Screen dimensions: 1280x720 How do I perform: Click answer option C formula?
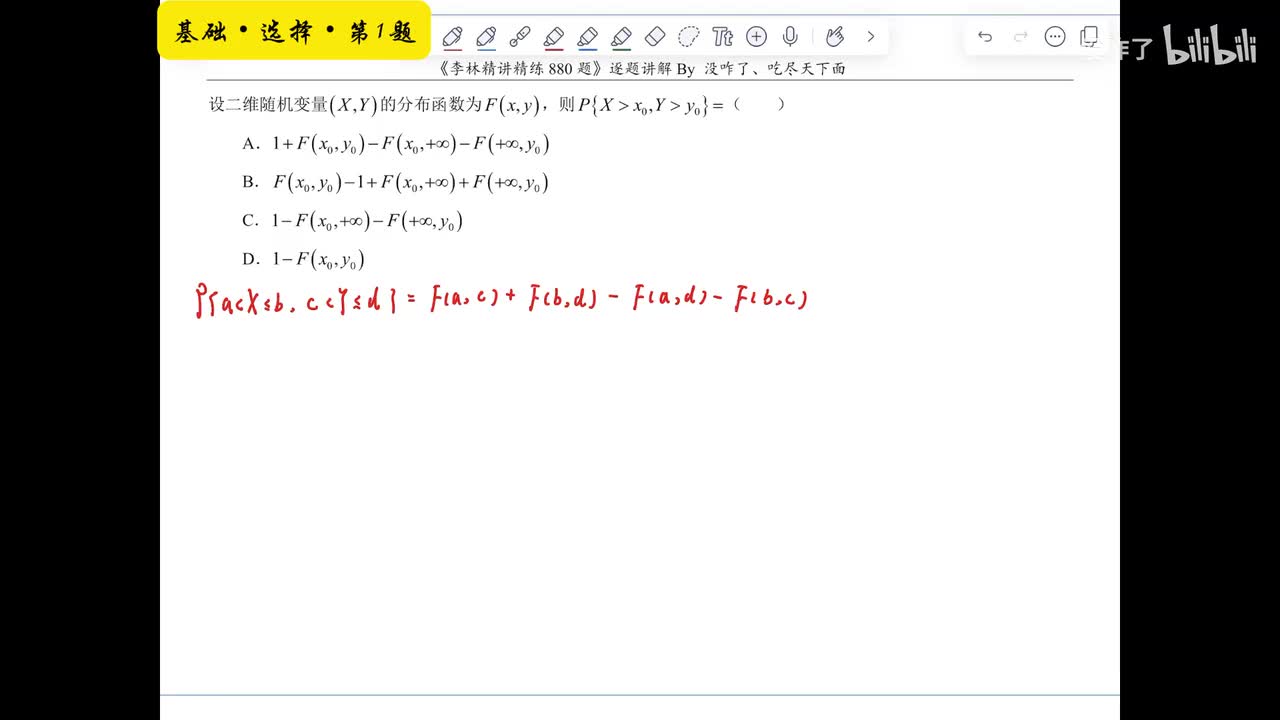(x=367, y=221)
